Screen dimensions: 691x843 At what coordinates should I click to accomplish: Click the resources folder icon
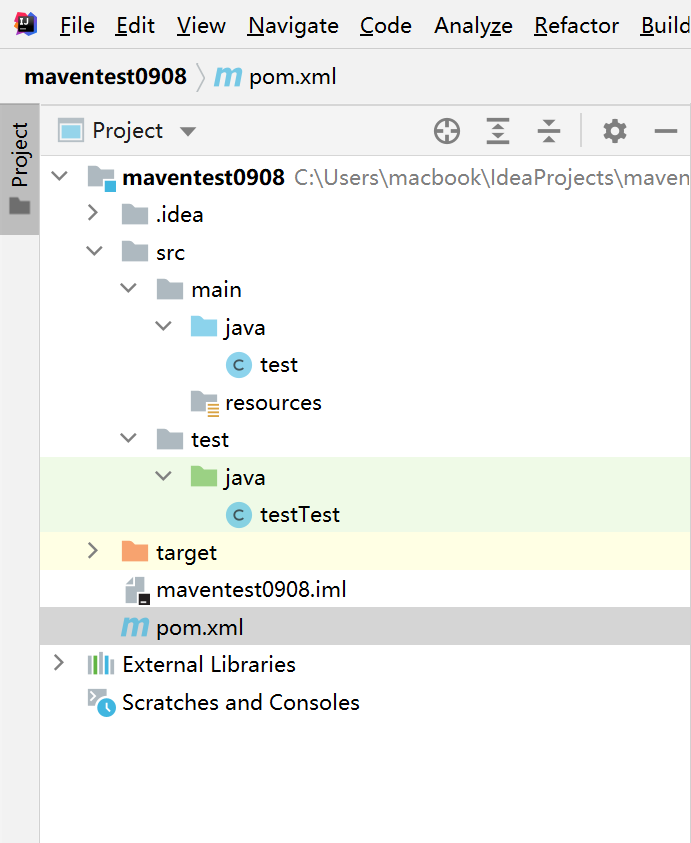coord(204,403)
